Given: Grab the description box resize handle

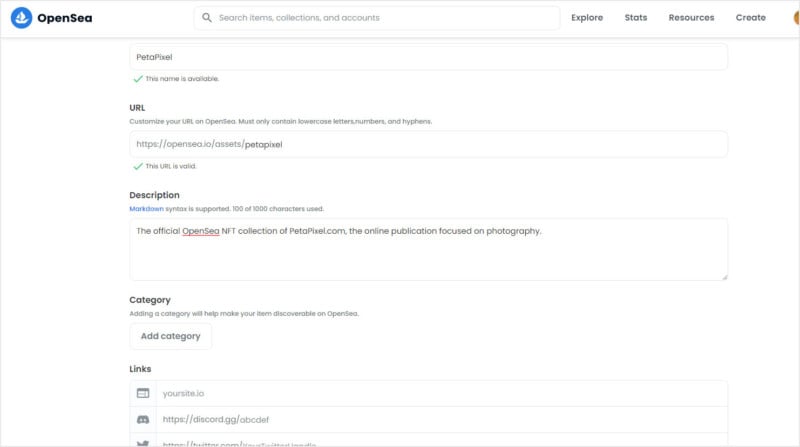Looking at the screenshot, I should (724, 277).
